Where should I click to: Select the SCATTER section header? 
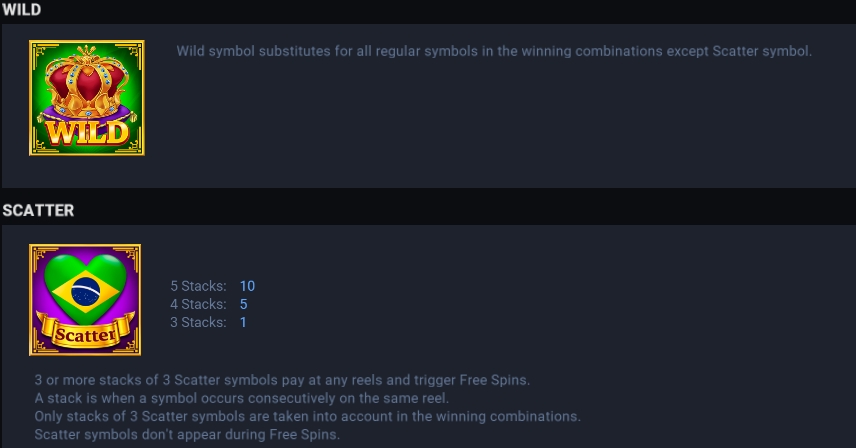tap(38, 211)
